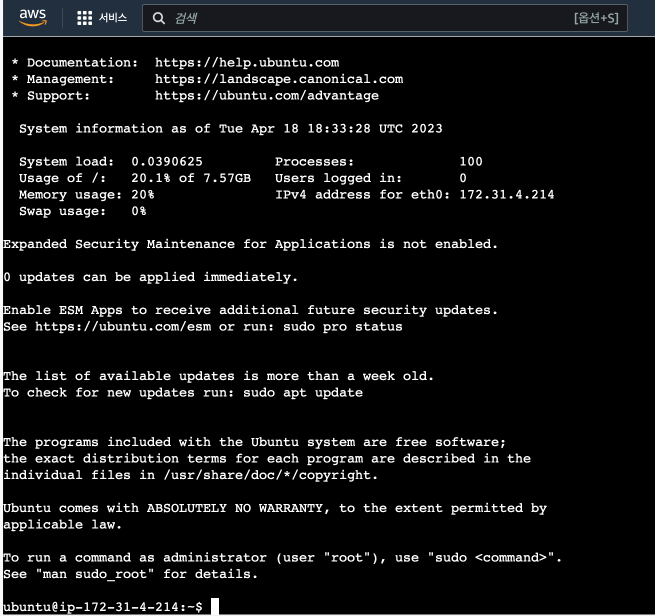Viewport: 655px width, 616px height.
Task: Click the ubuntu@ip-172-31-4-214 shell prompt
Action: (x=103, y=607)
